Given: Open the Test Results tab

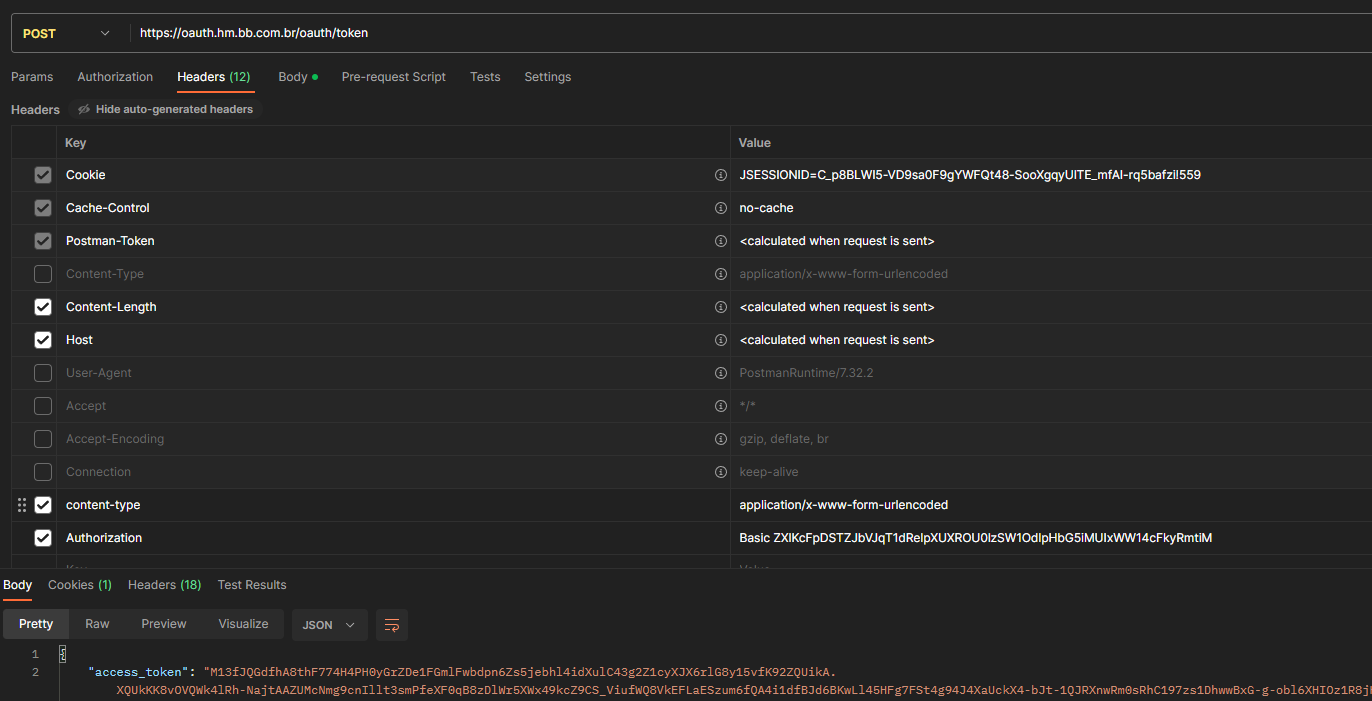Looking at the screenshot, I should tap(252, 585).
